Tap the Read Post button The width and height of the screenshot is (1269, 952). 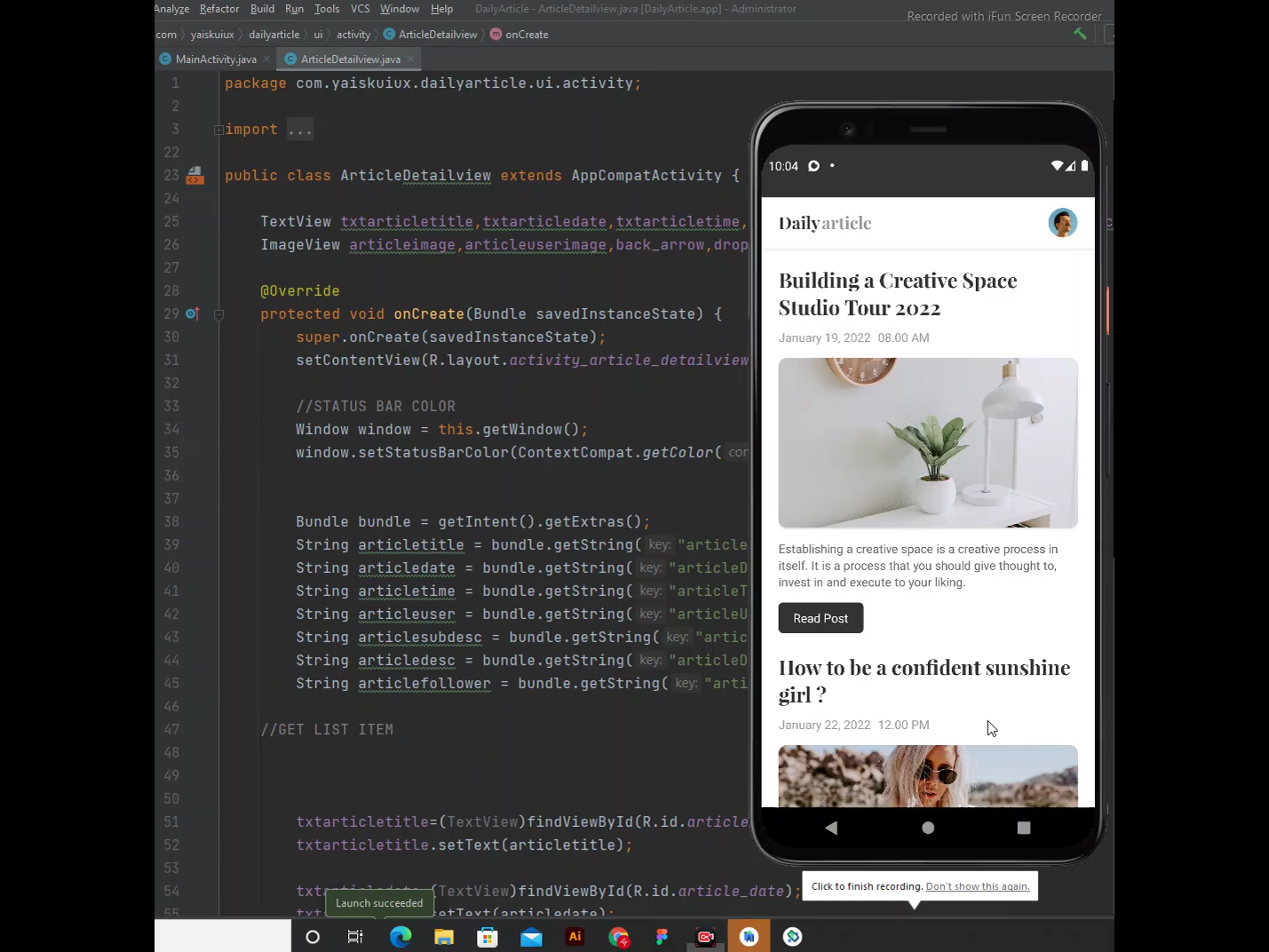pyautogui.click(x=821, y=618)
